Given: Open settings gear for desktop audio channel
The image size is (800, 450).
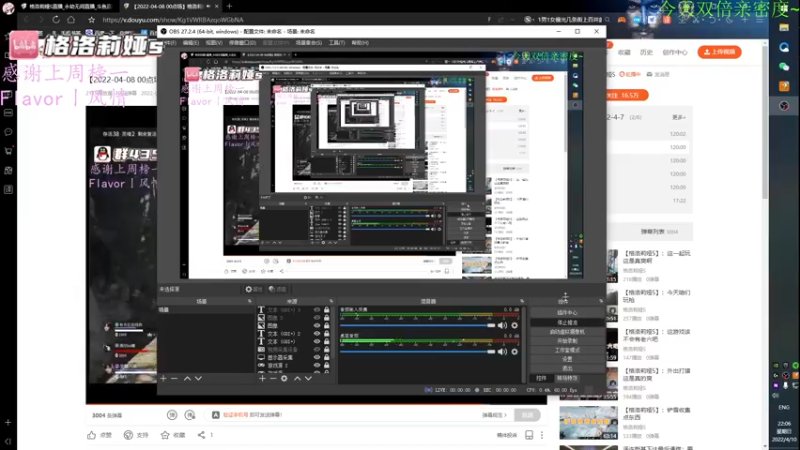Looking at the screenshot, I should tap(515, 352).
